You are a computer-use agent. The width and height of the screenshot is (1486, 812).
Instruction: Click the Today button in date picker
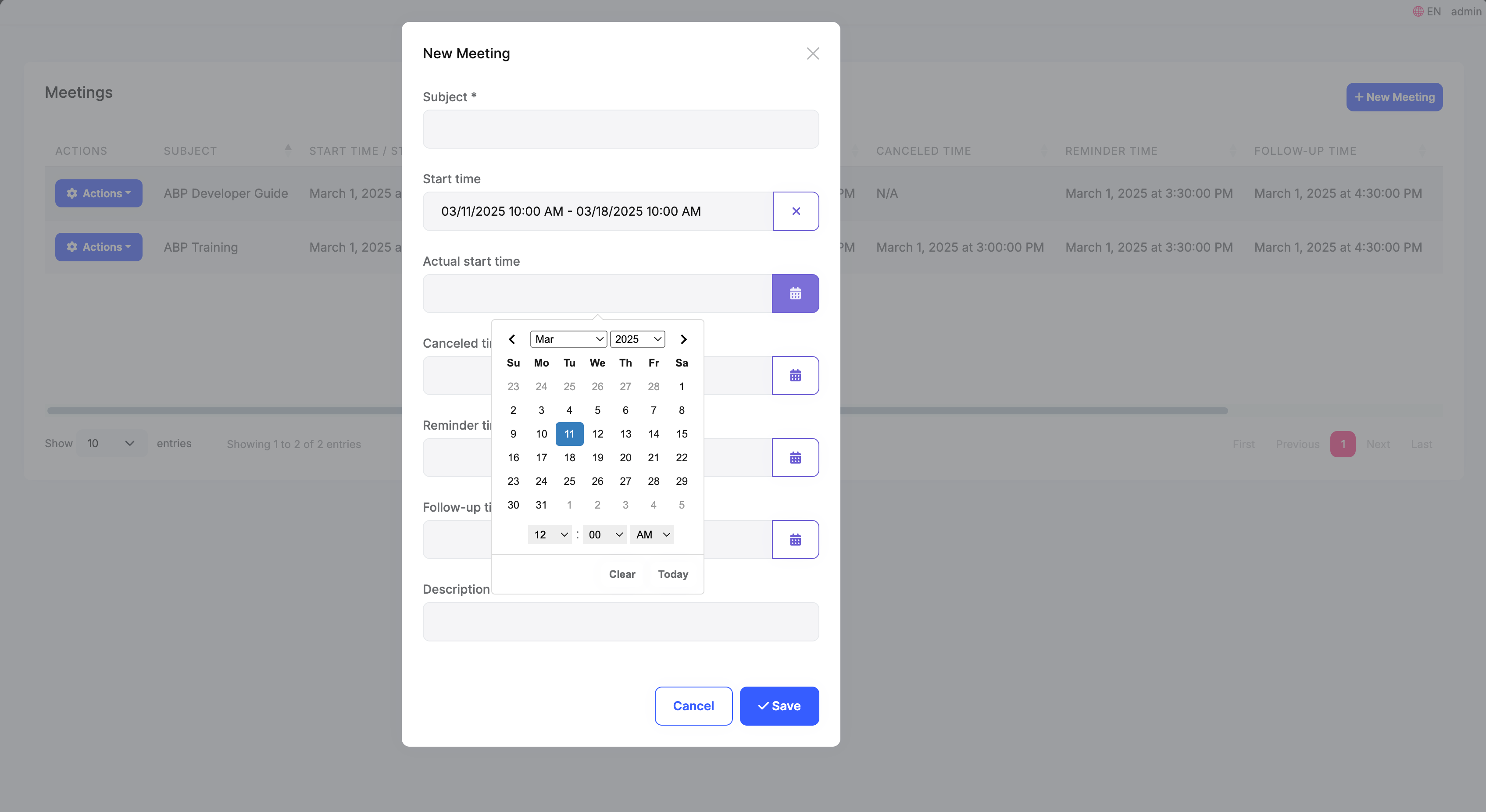(x=673, y=574)
